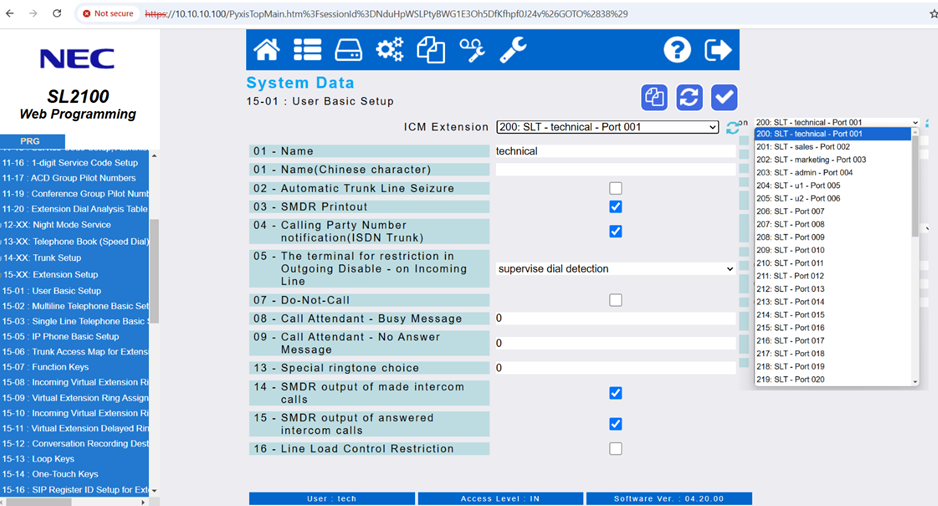The height and width of the screenshot is (506, 938).
Task: Go to the Home icon in toolbar
Action: (x=267, y=50)
